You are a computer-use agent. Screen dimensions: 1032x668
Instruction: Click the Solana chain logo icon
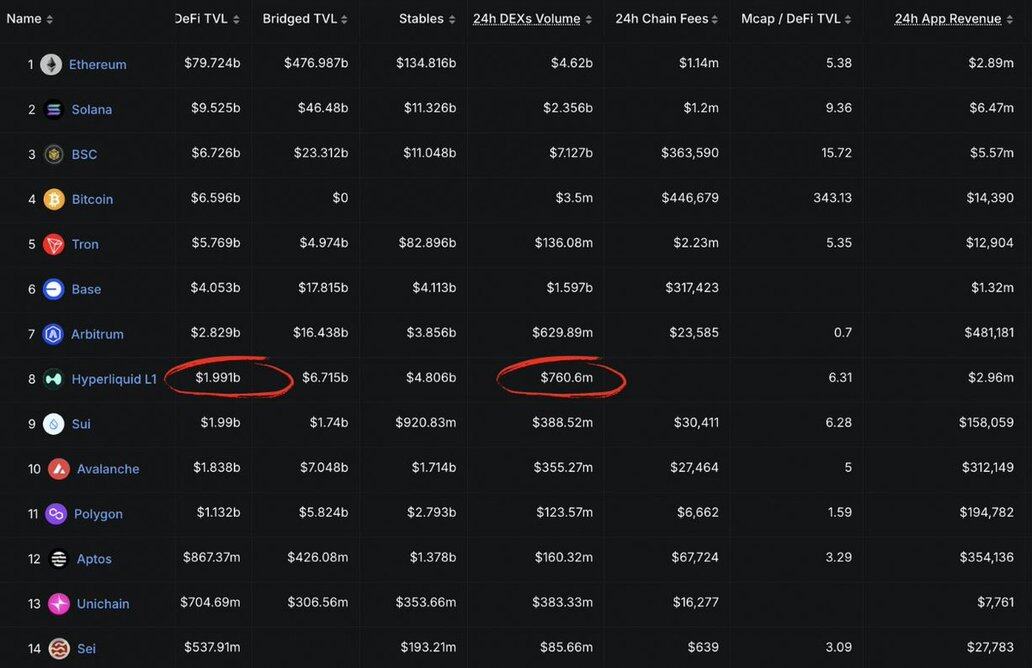click(54, 110)
